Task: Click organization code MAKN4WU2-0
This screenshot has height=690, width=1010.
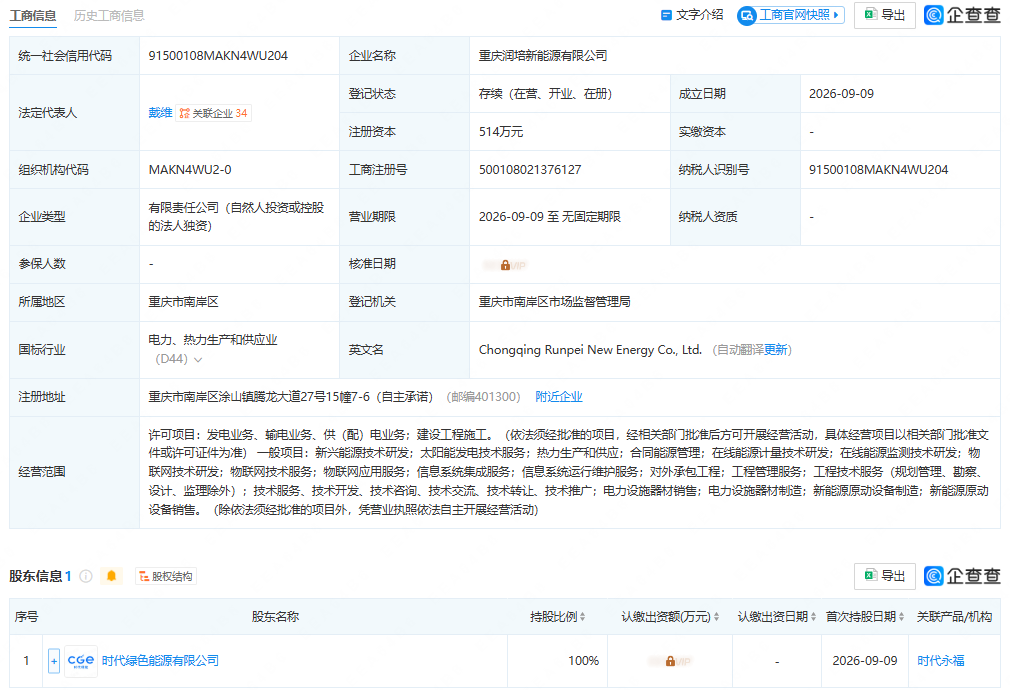Action: [190, 170]
